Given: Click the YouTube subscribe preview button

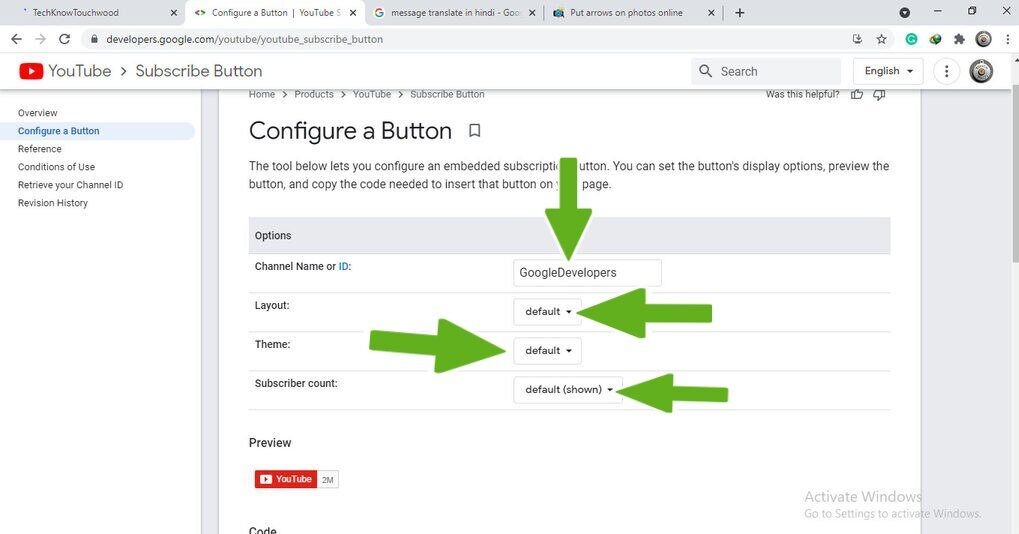Looking at the screenshot, I should tap(286, 479).
